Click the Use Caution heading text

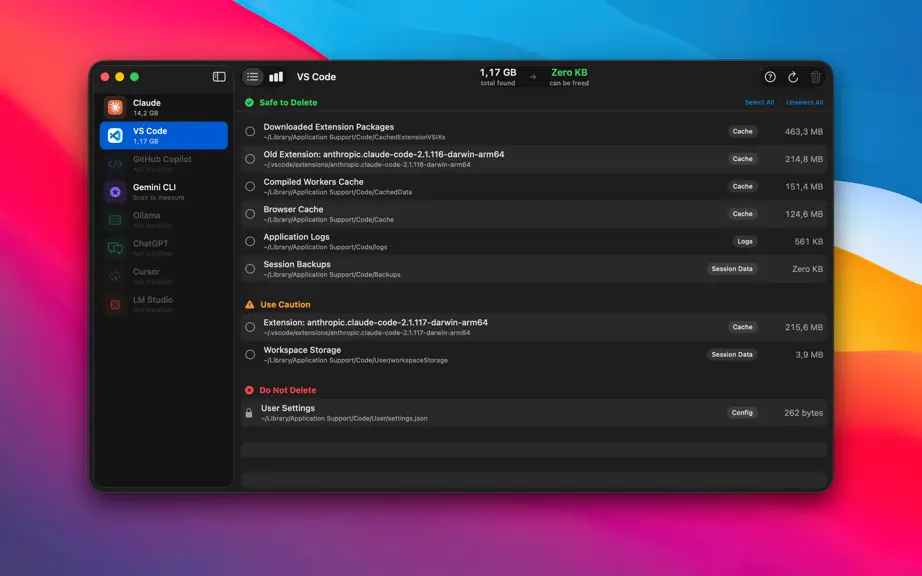[285, 304]
